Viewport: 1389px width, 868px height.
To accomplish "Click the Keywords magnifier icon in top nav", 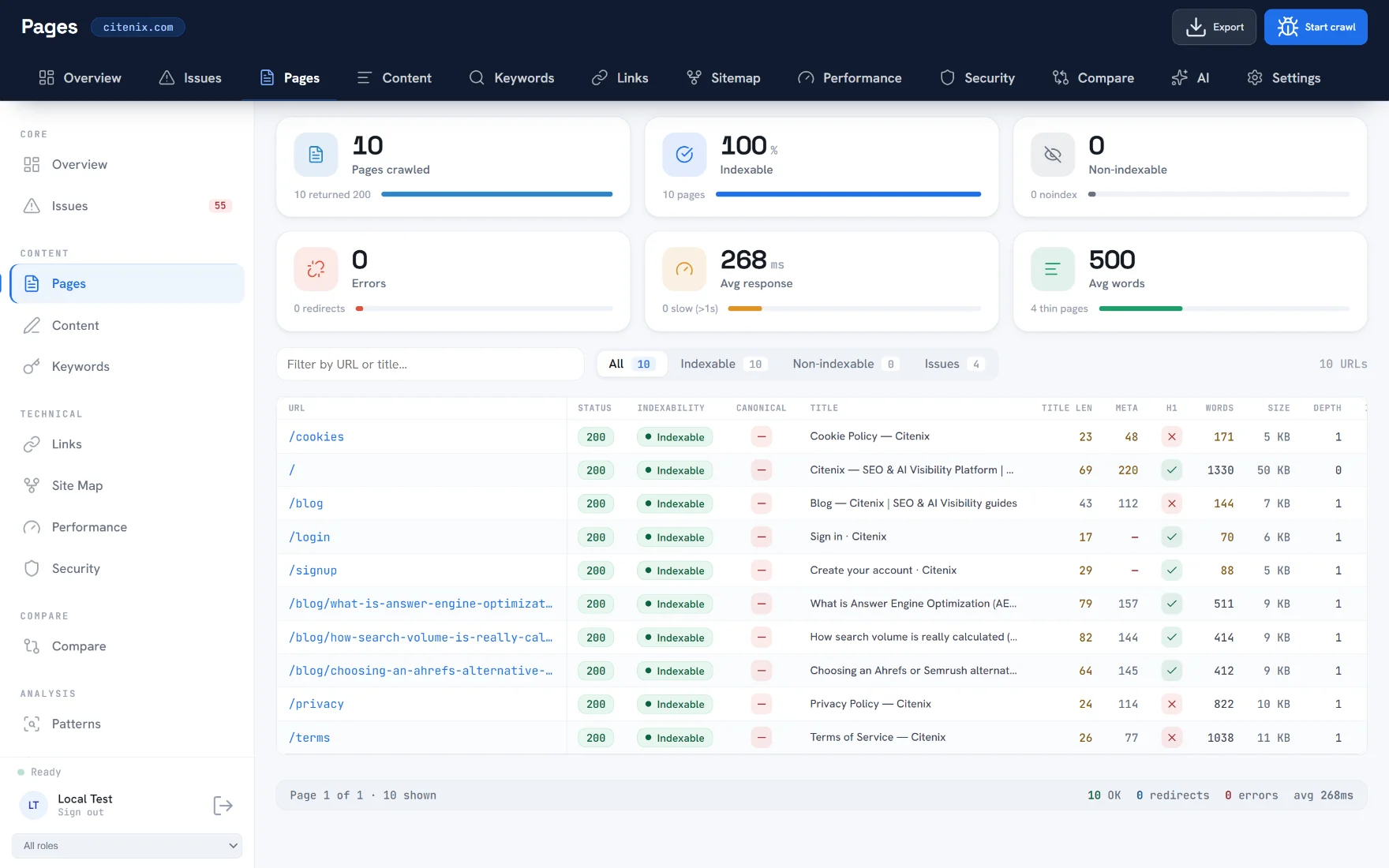I will pos(477,77).
